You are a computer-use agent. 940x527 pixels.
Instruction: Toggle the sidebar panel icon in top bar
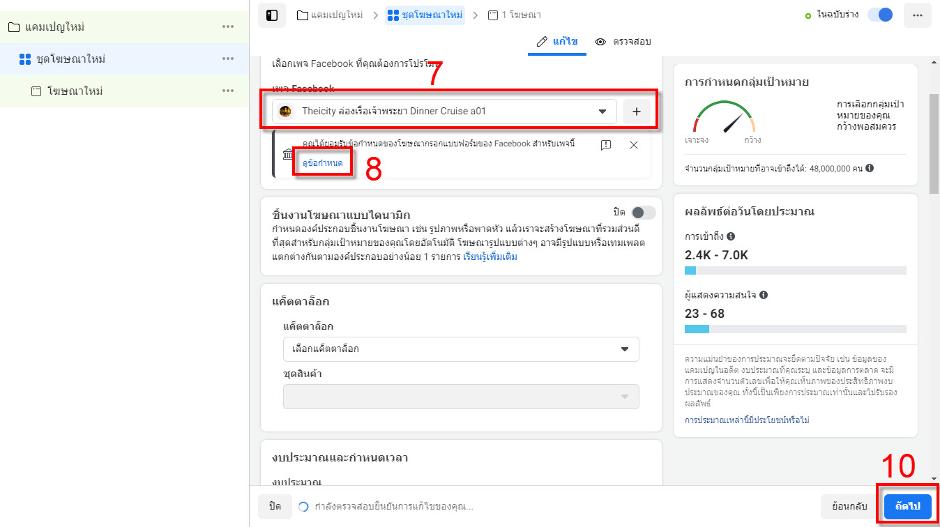tap(271, 15)
